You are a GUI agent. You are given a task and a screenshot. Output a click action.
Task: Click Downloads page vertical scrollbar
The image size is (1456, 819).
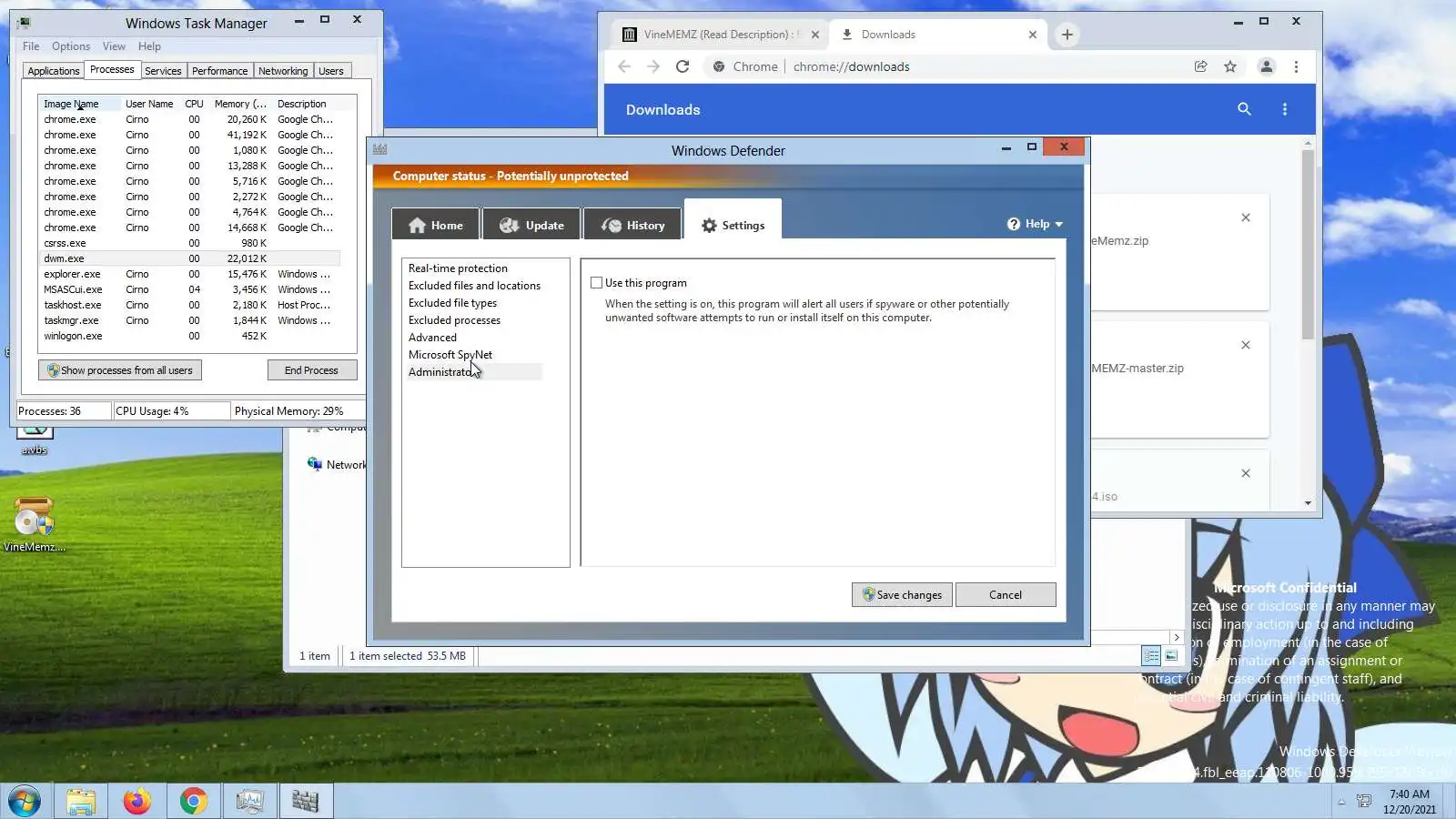(x=1308, y=246)
